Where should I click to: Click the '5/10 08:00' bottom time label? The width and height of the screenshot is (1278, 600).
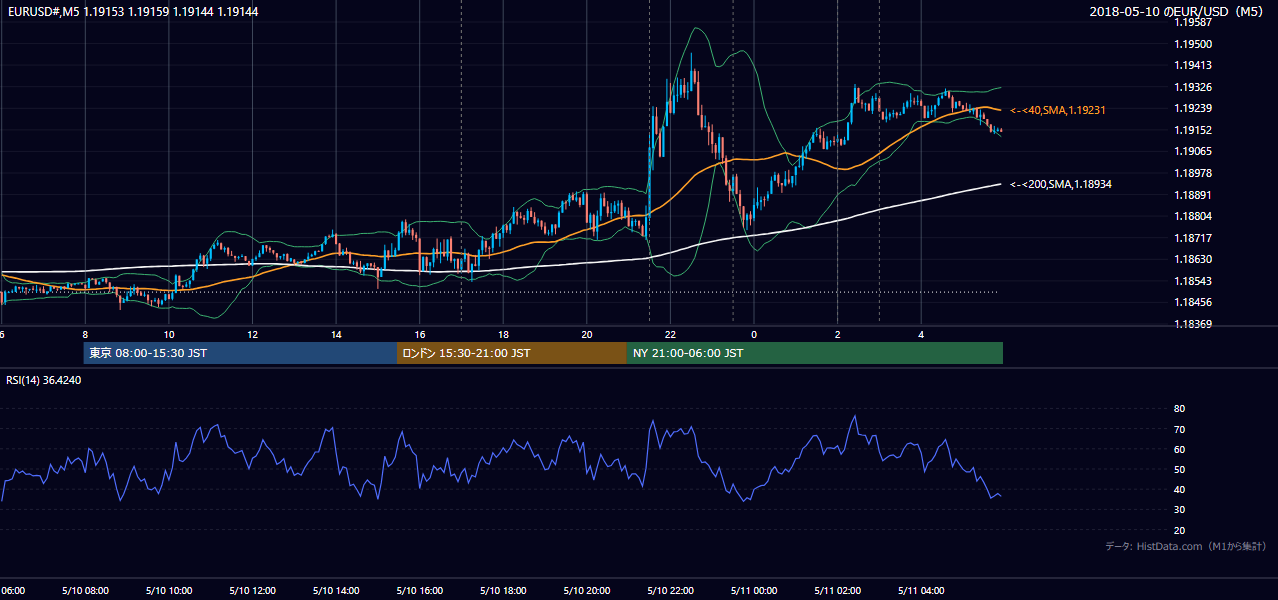pyautogui.click(x=85, y=591)
